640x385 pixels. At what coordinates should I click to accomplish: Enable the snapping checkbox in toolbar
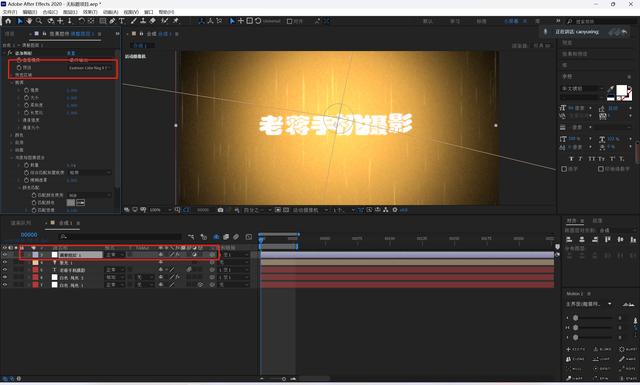click(289, 21)
